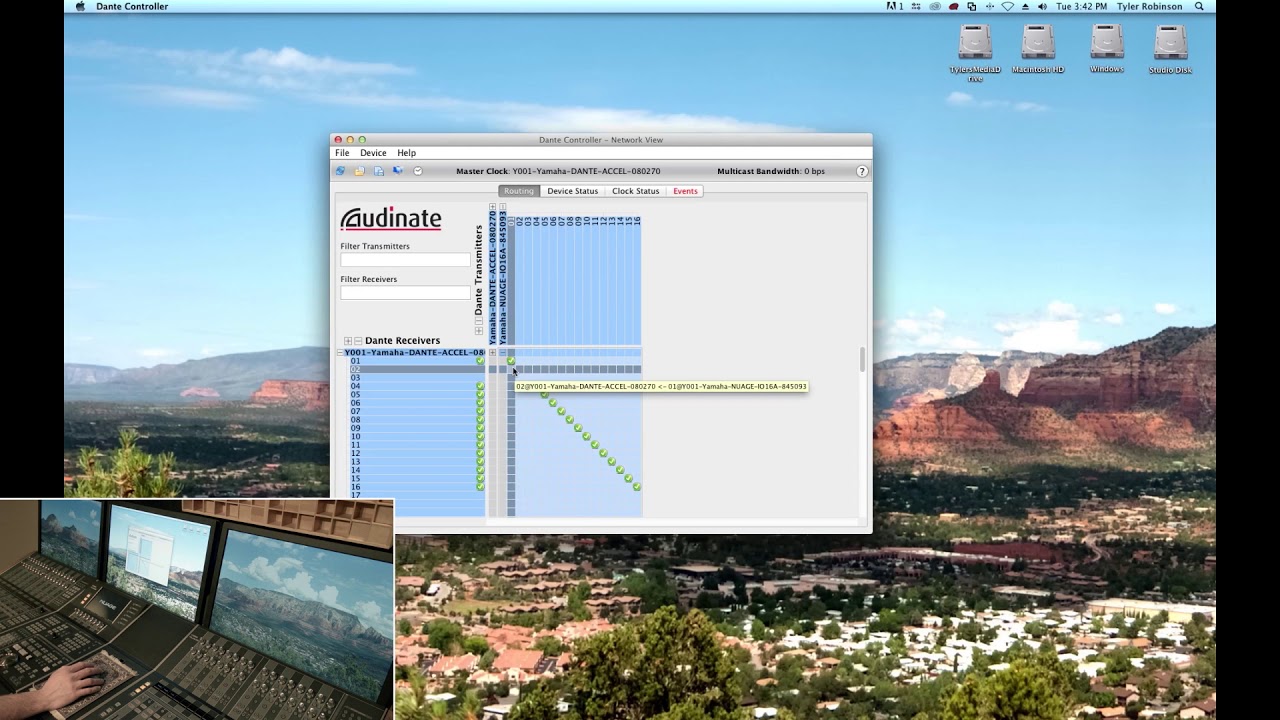Screen dimensions: 1280x720
Task: Click in the Filter Transmitters field
Action: click(x=405, y=260)
